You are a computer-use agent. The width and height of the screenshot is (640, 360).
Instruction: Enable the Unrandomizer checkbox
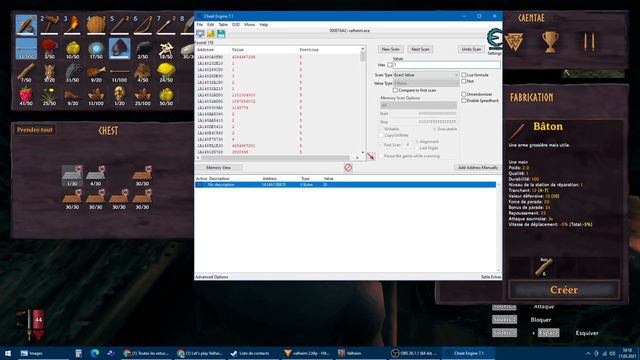464,94
